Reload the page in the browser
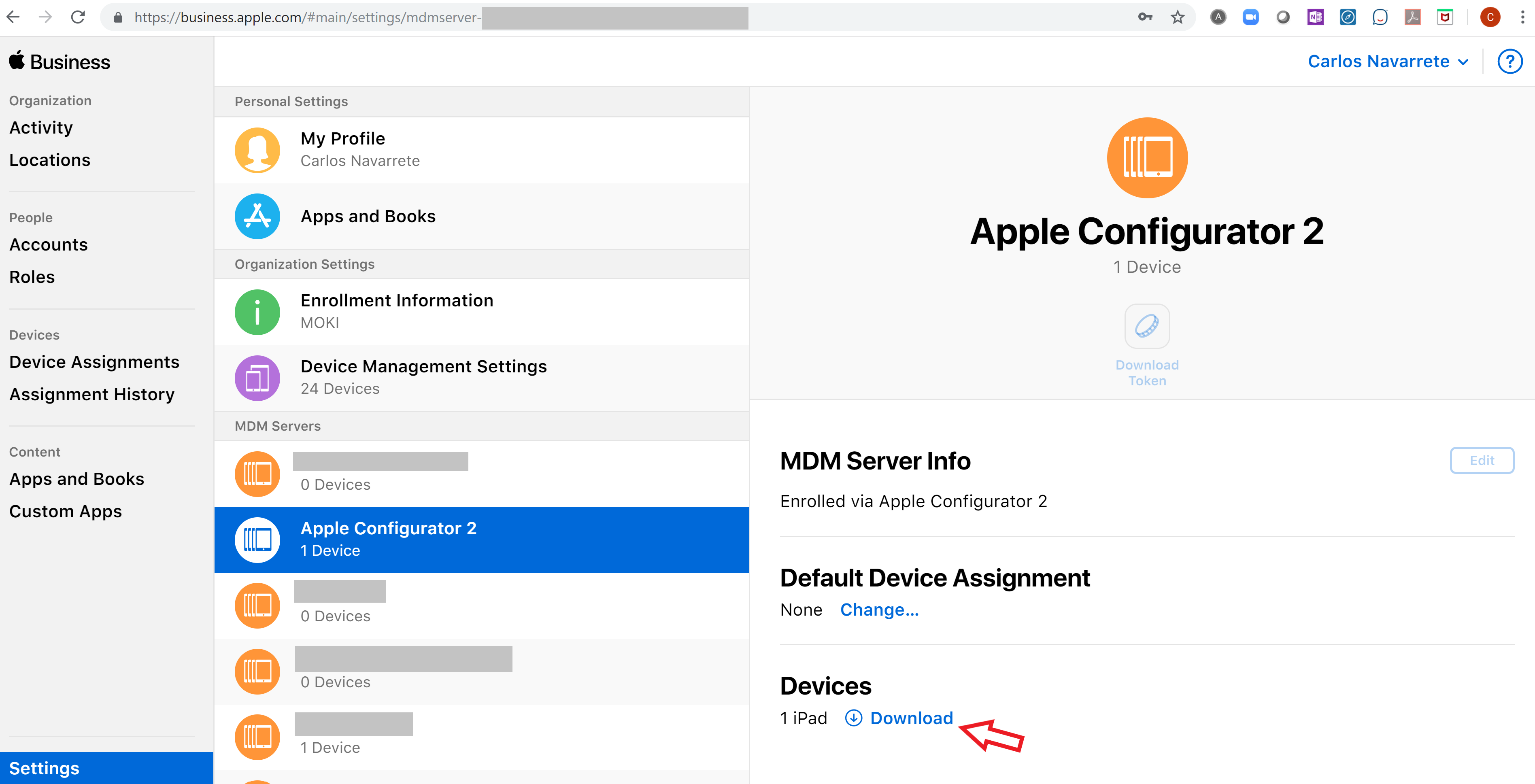This screenshot has width=1535, height=784. [77, 17]
